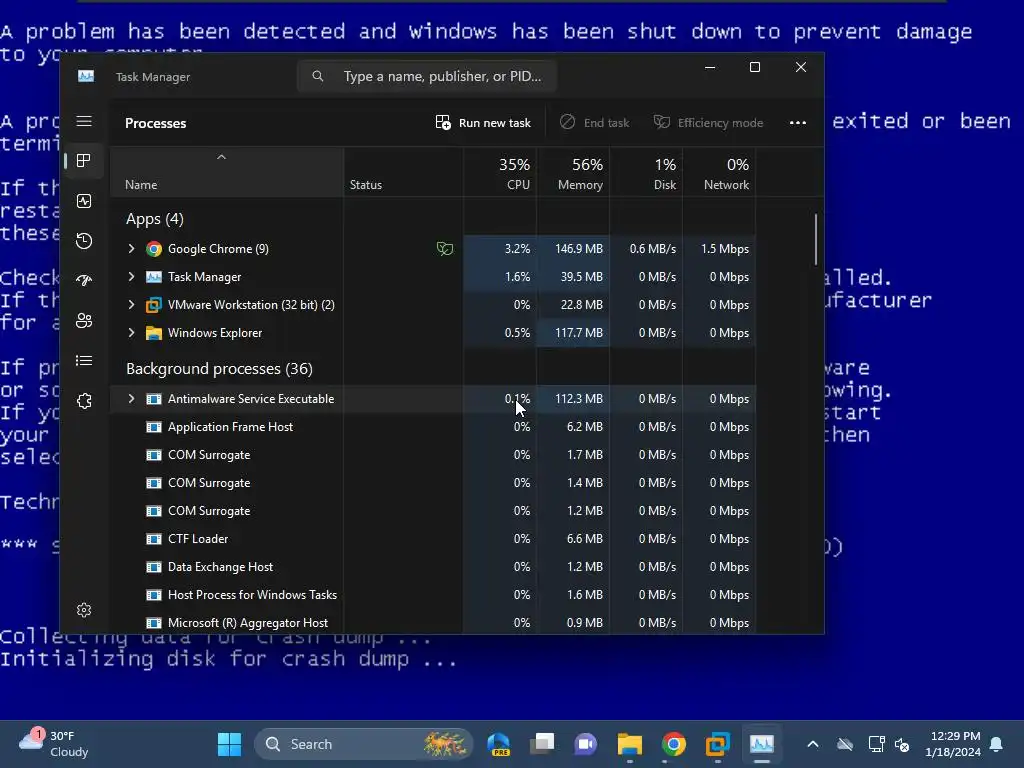Open the weather widget showing 30°F Cloudy
The image size is (1024, 768).
tap(54, 744)
